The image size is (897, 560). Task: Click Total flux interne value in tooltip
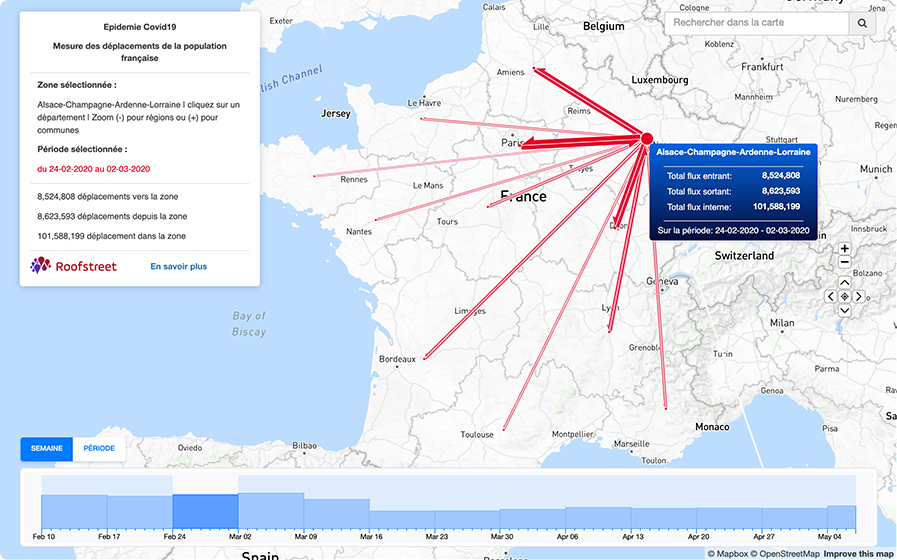(776, 206)
